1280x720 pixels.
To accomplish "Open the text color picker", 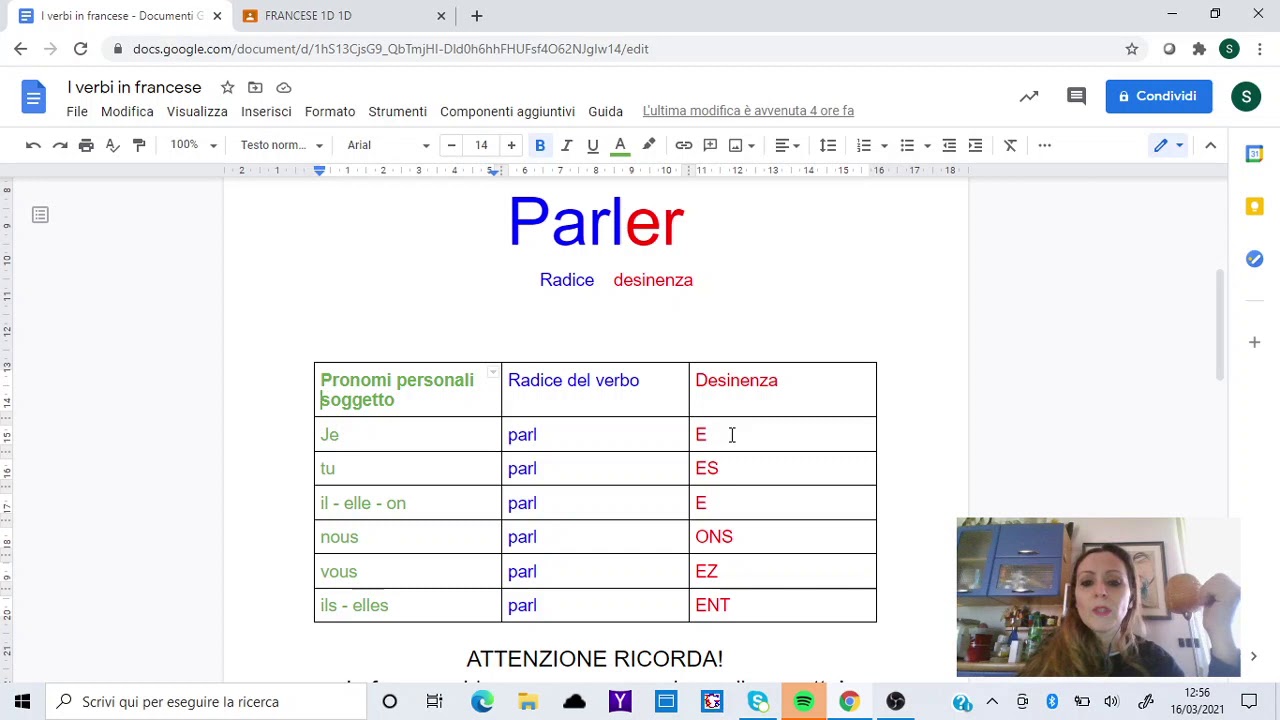I will click(x=620, y=145).
